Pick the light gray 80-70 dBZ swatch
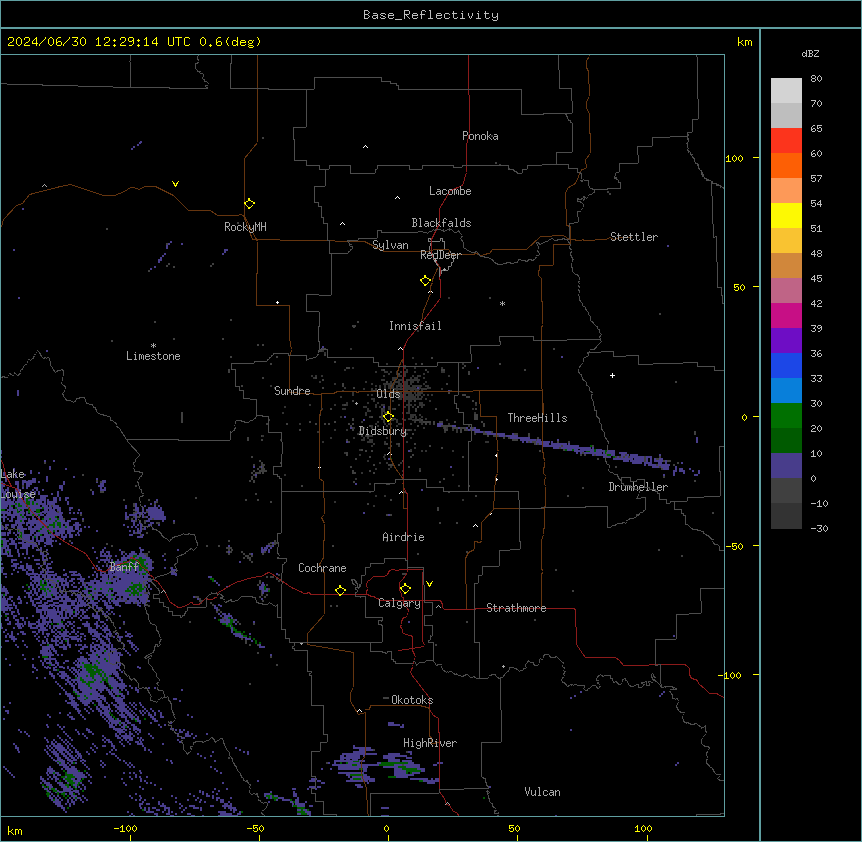 [x=786, y=91]
